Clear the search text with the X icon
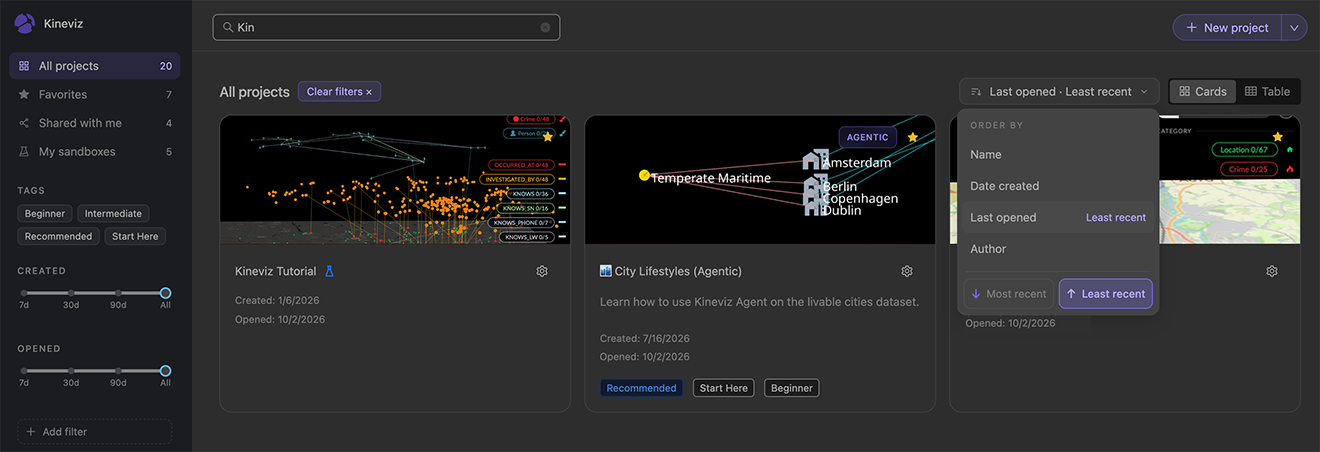Viewport: 1320px width, 452px height. click(x=545, y=28)
